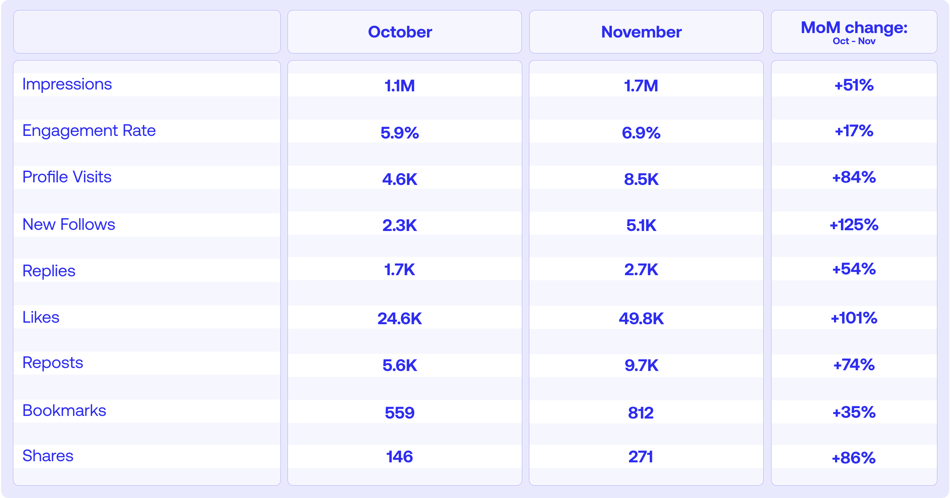Click the +125% New Follows change

(854, 225)
